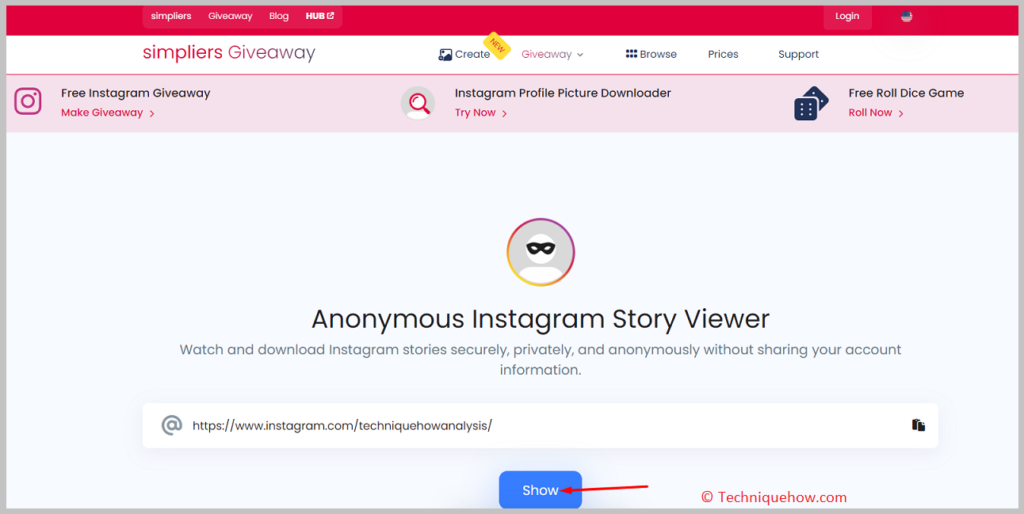1024x514 pixels.
Task: Click the Create menu item
Action: coord(472,54)
